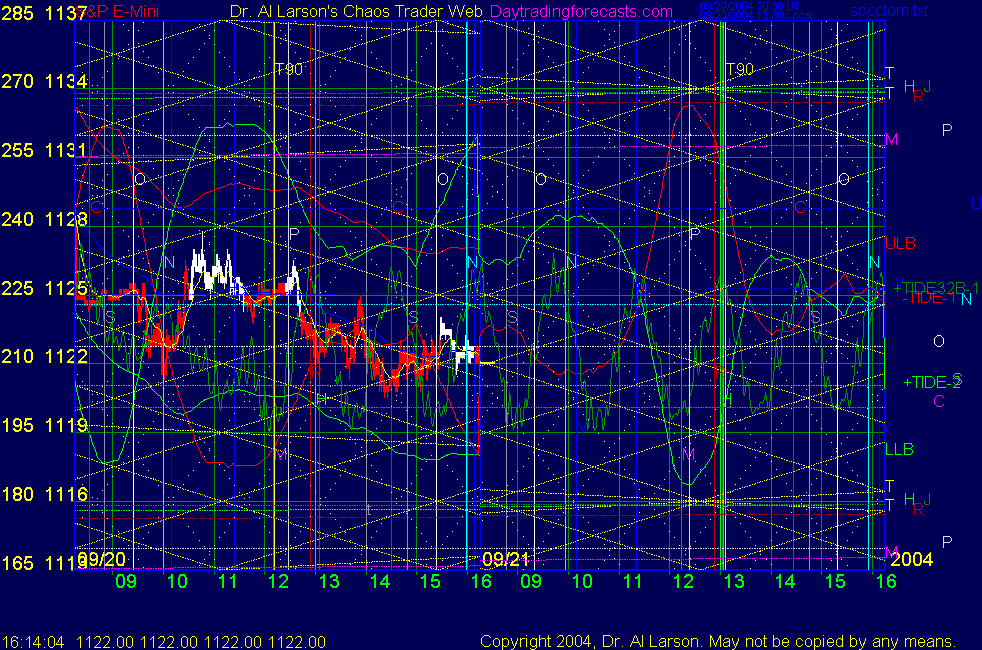
Task: Select the red -TIDE-1 legend label
Action: tap(929, 298)
